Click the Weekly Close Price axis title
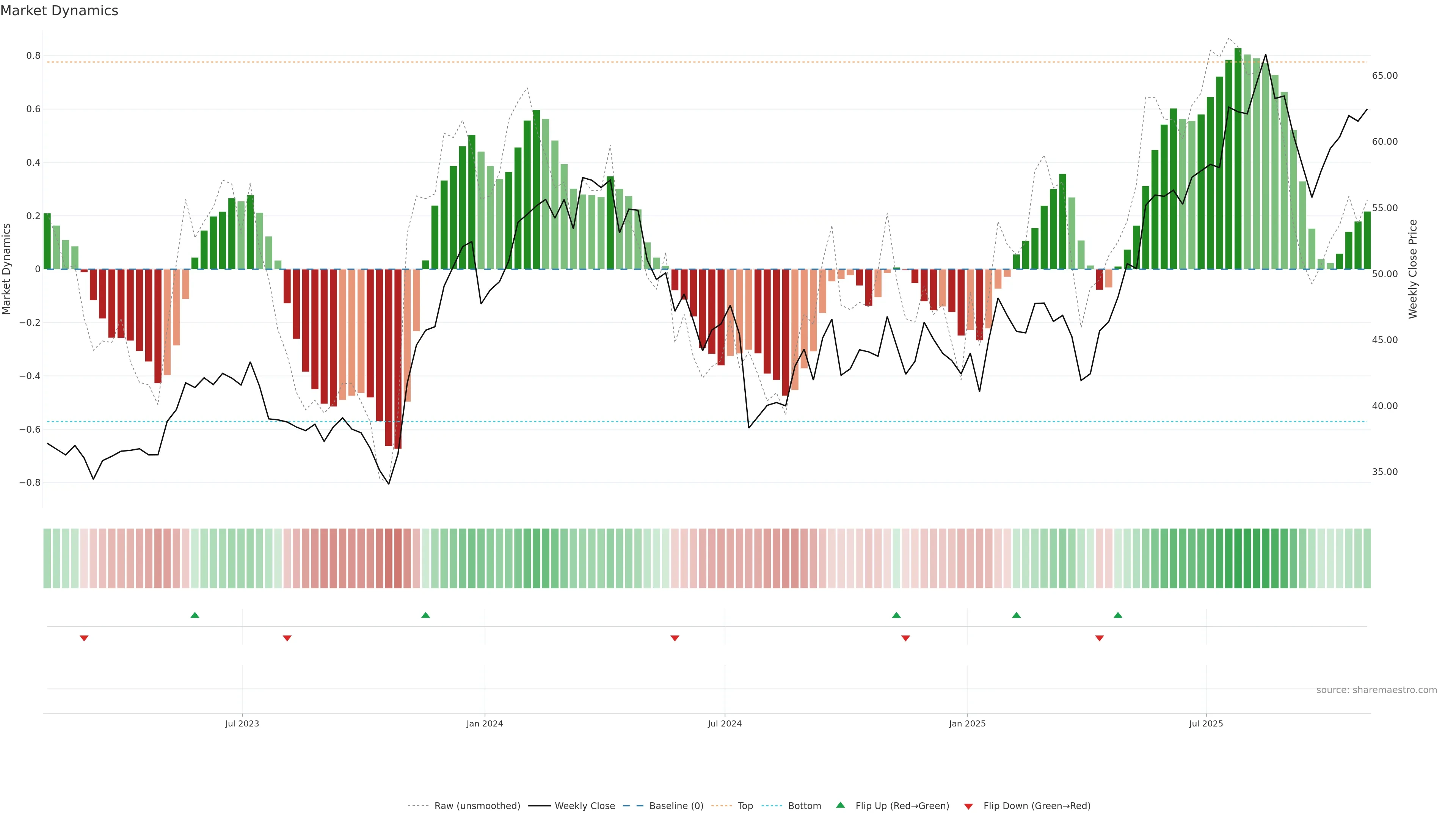 [x=1412, y=269]
